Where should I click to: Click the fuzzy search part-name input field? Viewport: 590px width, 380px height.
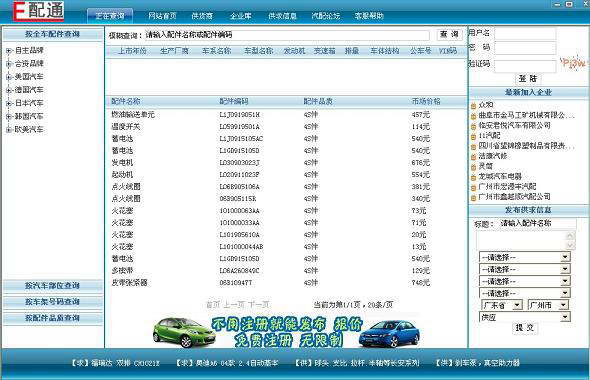point(286,35)
